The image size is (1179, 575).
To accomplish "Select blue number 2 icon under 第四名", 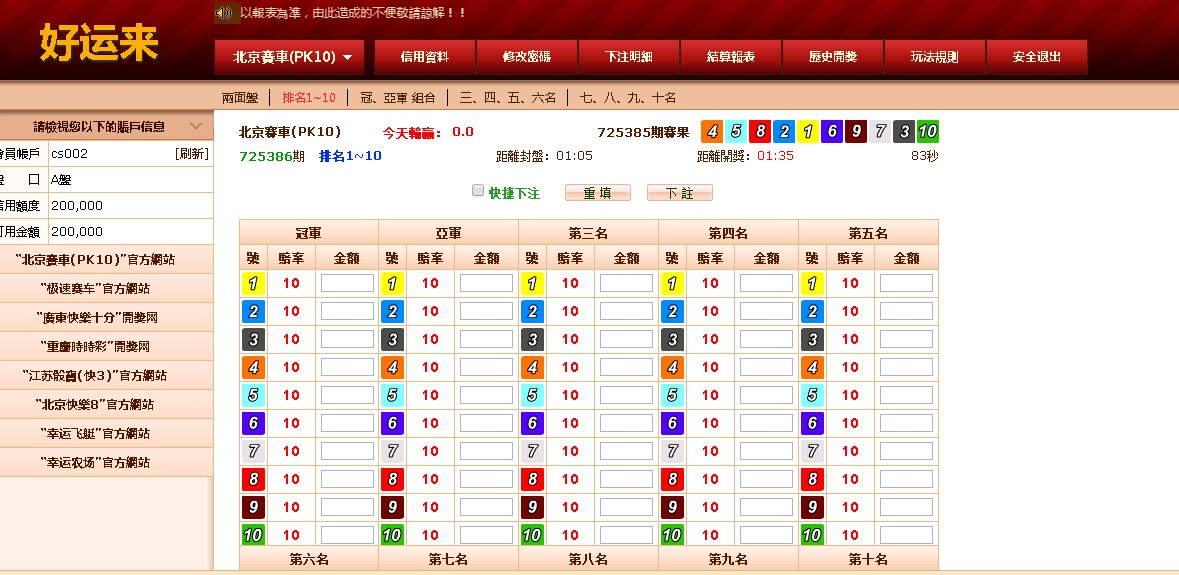I will point(672,311).
